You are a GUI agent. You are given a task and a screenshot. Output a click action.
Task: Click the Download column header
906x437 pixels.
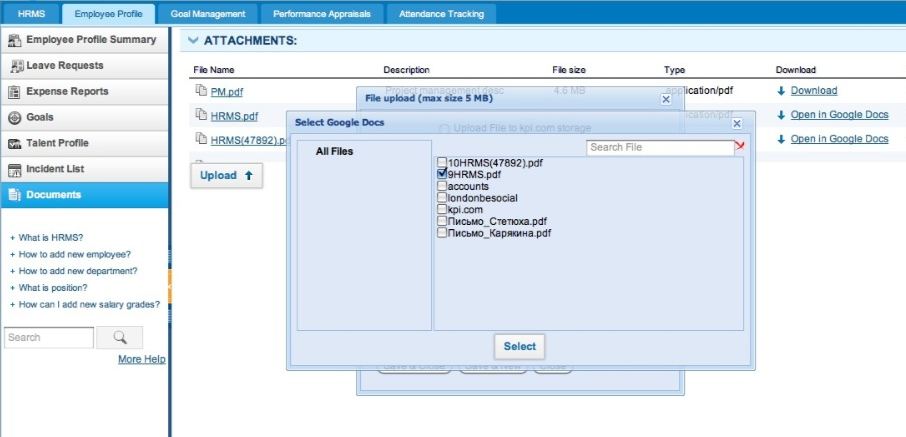pos(796,70)
